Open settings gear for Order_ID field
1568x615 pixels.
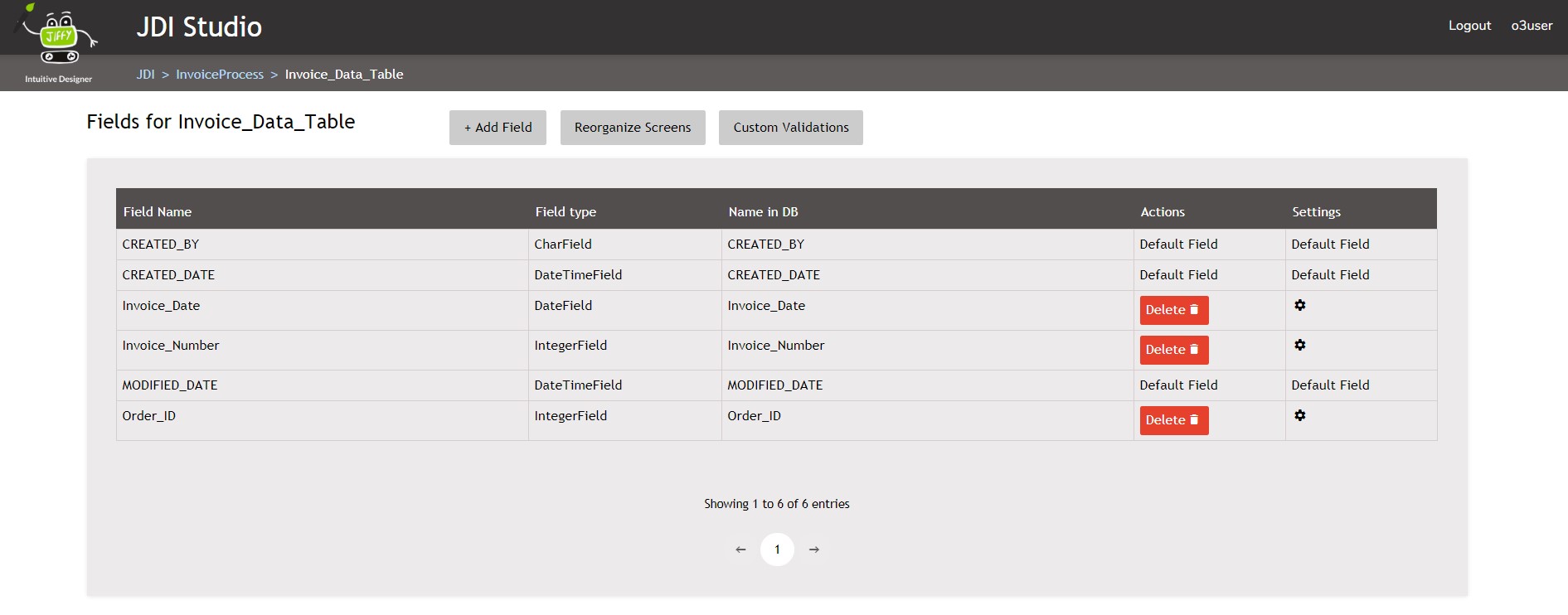[1300, 415]
